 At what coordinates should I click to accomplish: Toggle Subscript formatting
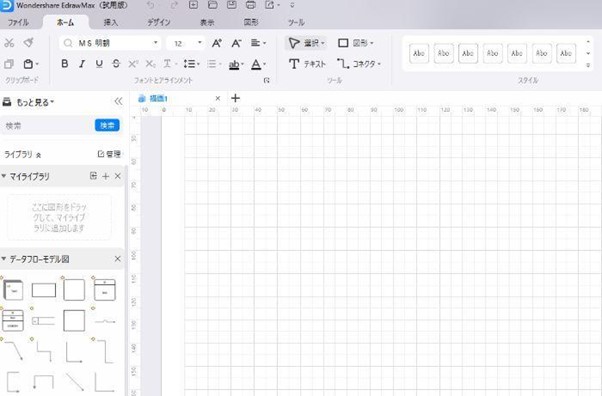(x=150, y=64)
